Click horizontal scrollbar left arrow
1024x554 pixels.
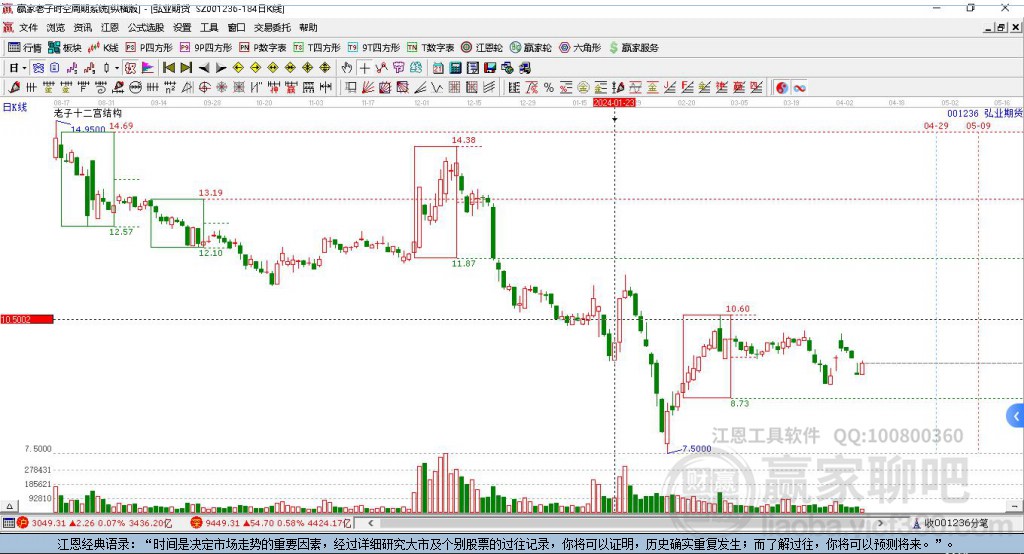coord(370,523)
